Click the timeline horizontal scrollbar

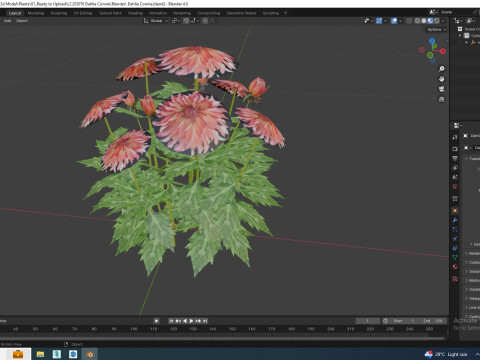point(223,338)
